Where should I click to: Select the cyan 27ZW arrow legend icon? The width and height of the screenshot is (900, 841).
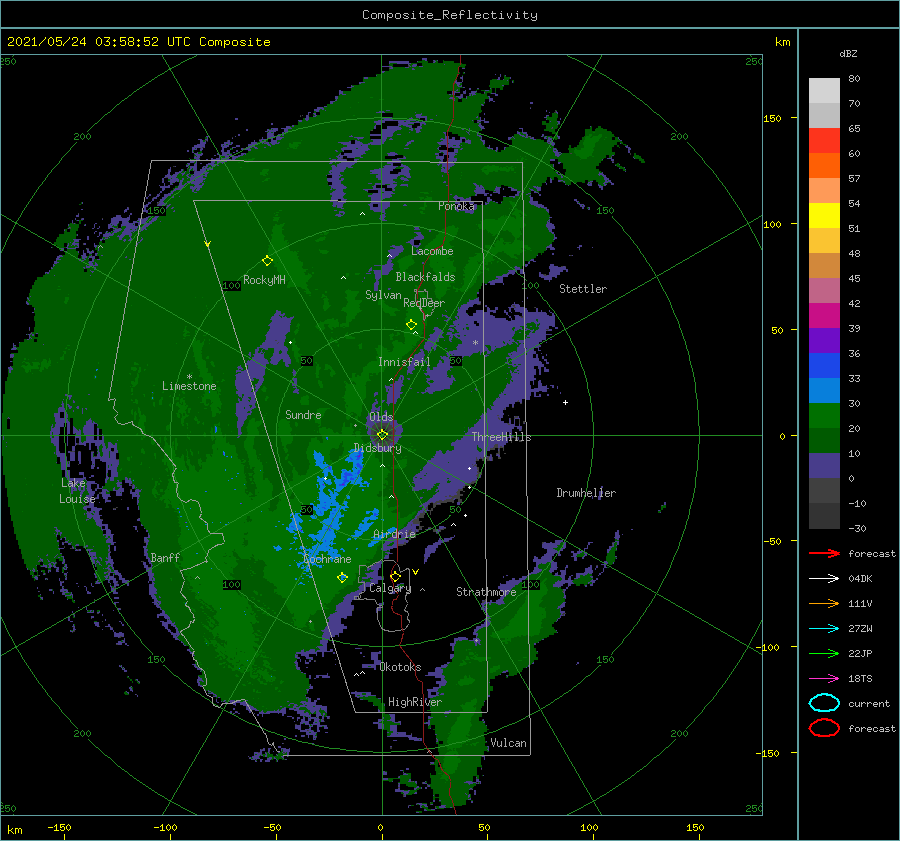pyautogui.click(x=824, y=629)
